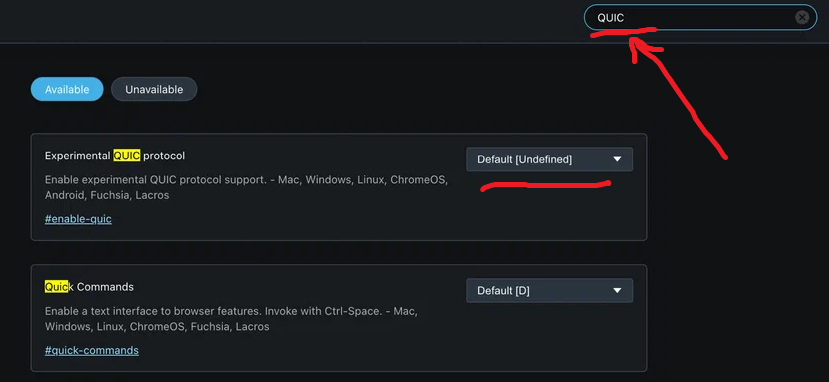Open the Default [D] dropdown
This screenshot has width=829, height=382.
pyautogui.click(x=549, y=291)
